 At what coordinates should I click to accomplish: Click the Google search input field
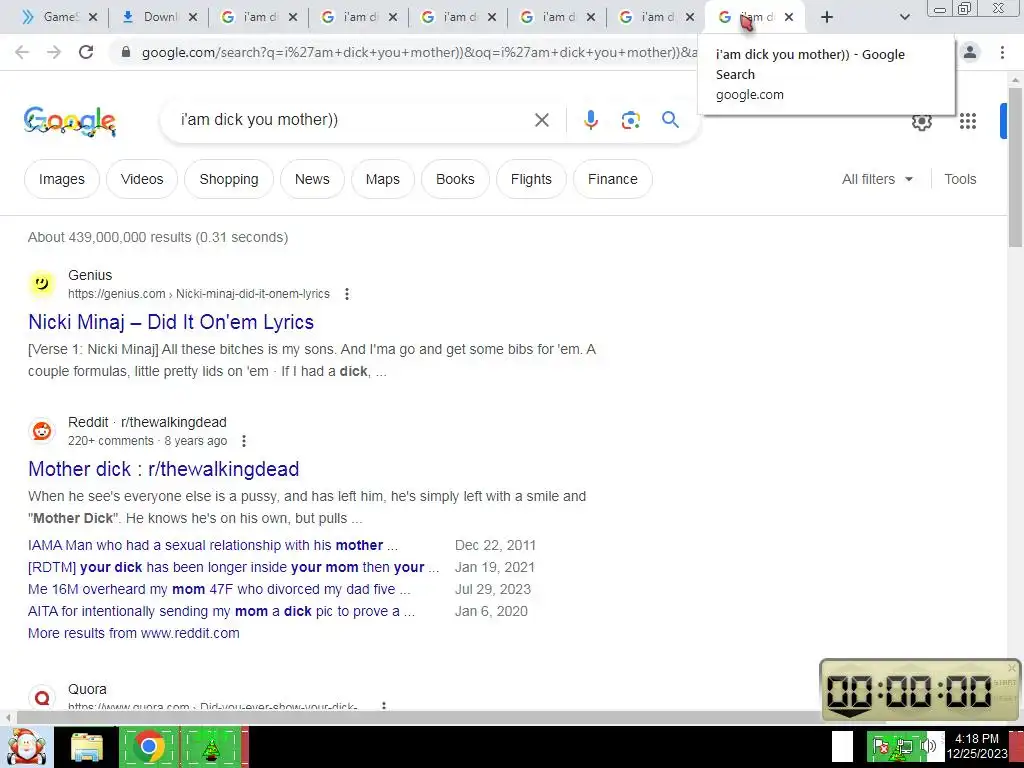point(353,120)
